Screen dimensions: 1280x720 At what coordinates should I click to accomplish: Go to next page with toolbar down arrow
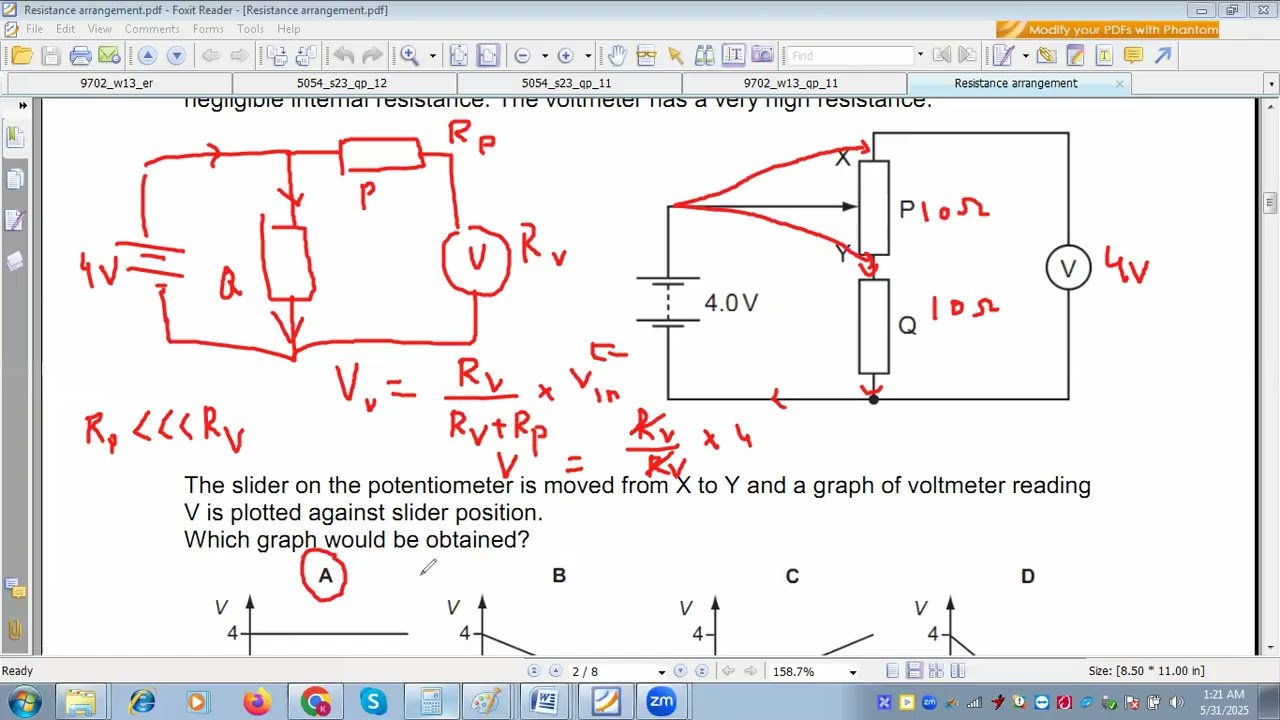coord(176,56)
